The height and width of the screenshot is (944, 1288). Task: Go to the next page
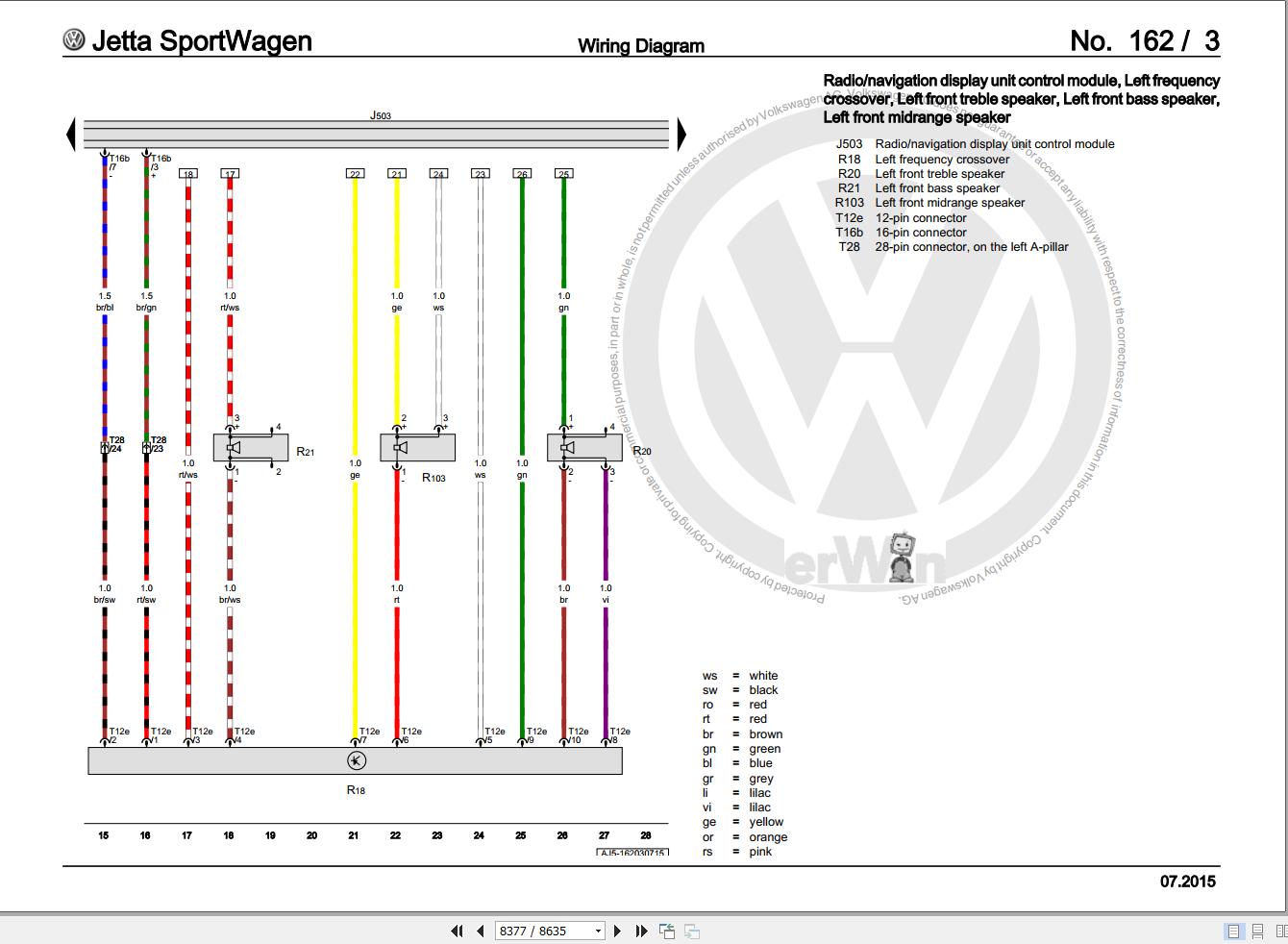[617, 931]
